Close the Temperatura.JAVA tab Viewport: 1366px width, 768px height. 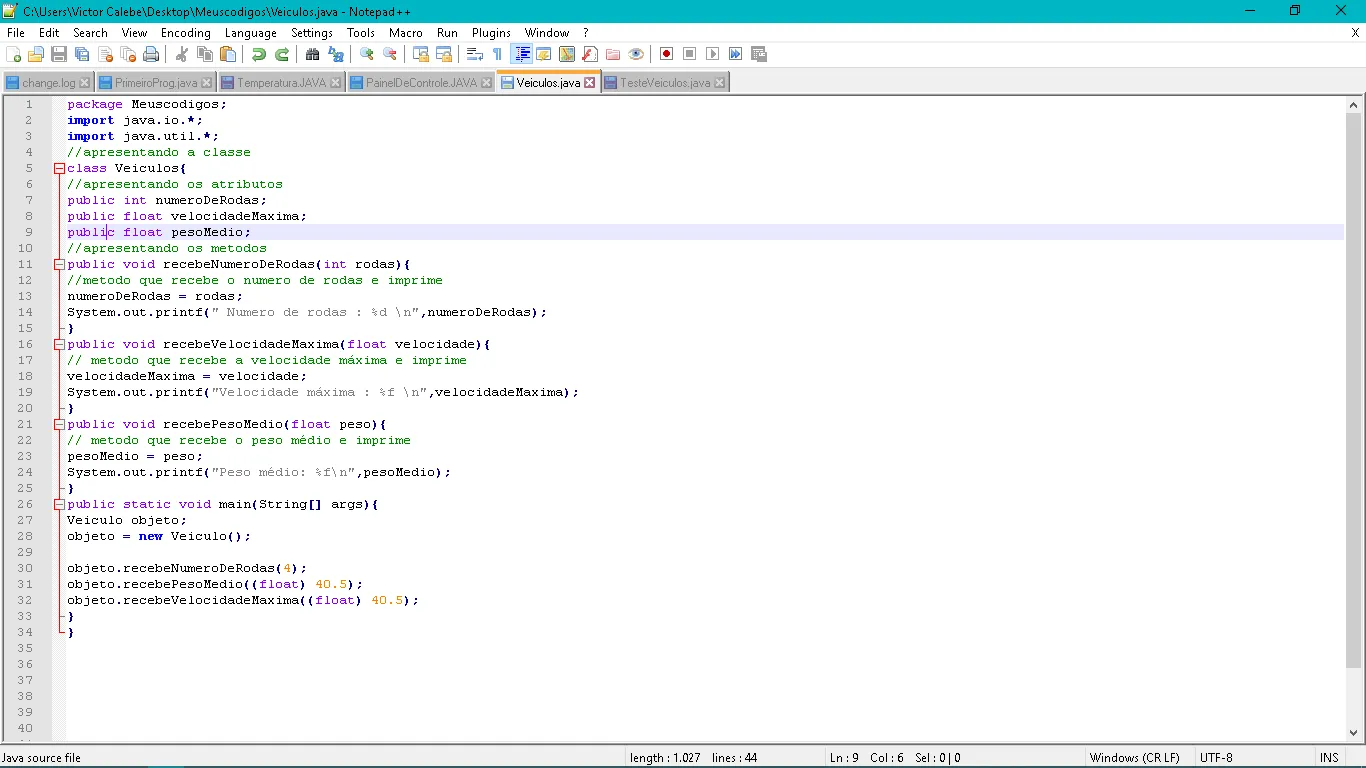335,83
